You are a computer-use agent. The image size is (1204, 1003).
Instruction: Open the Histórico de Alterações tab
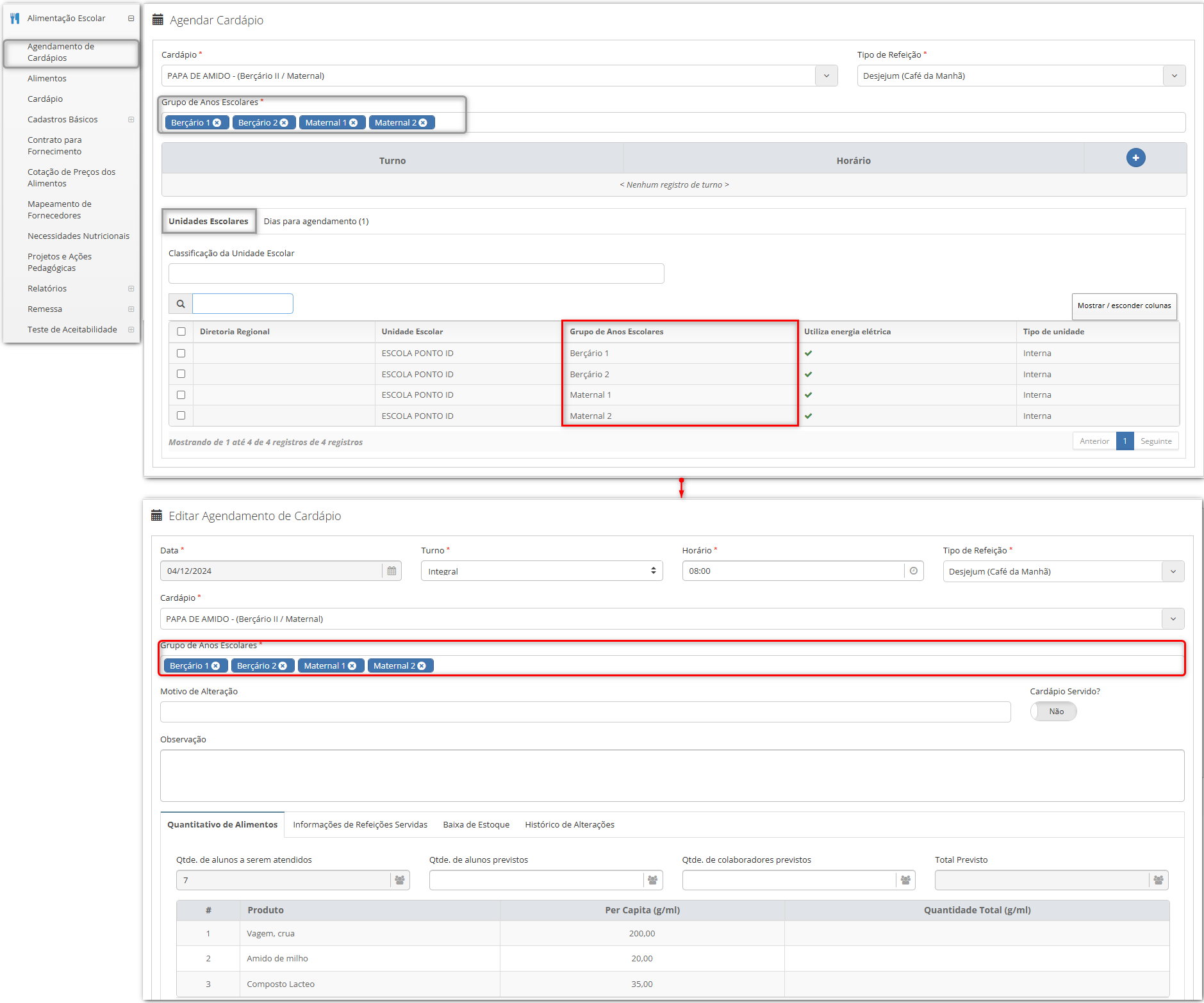[570, 825]
